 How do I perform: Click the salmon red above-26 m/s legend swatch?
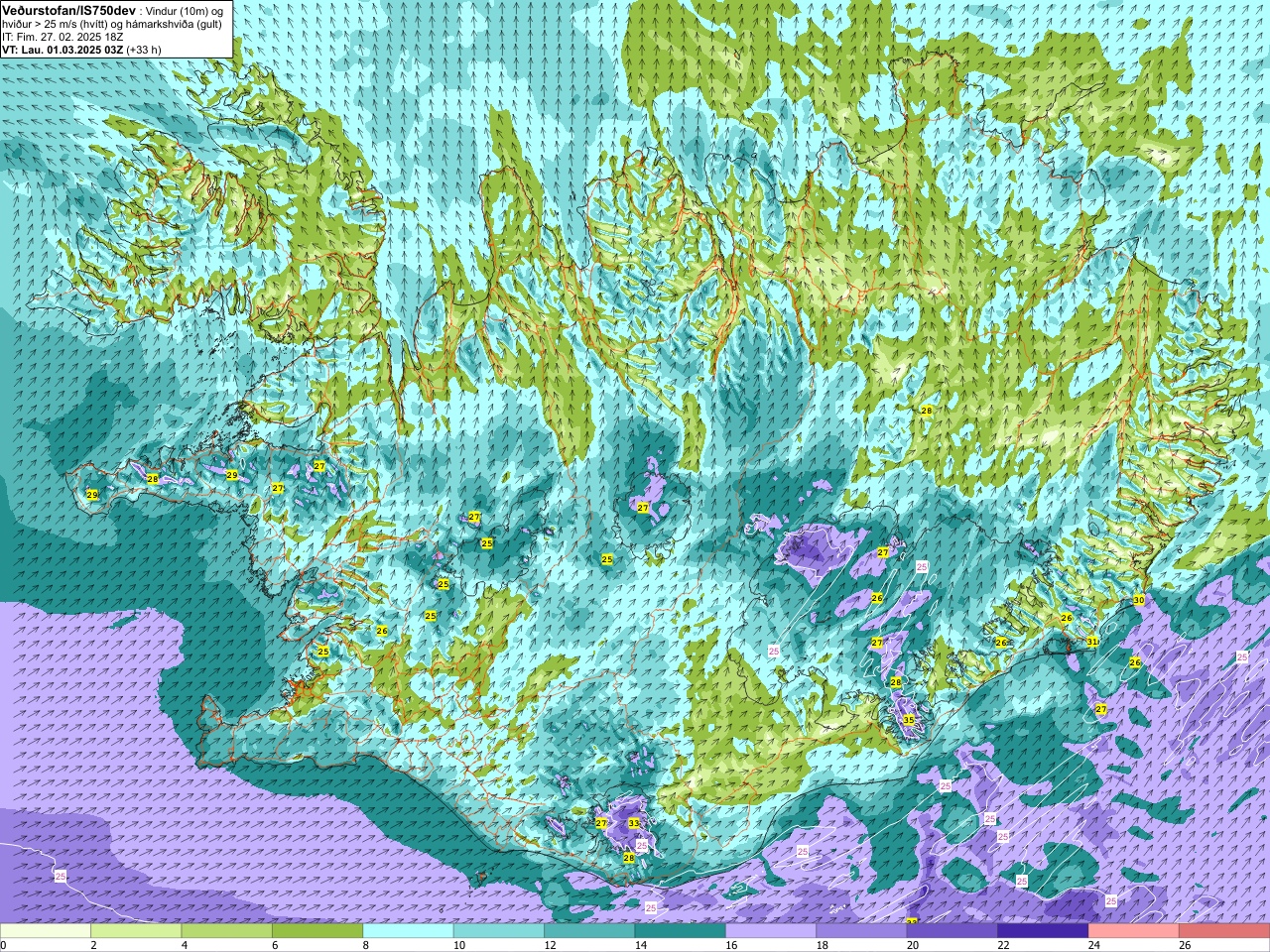(1223, 931)
